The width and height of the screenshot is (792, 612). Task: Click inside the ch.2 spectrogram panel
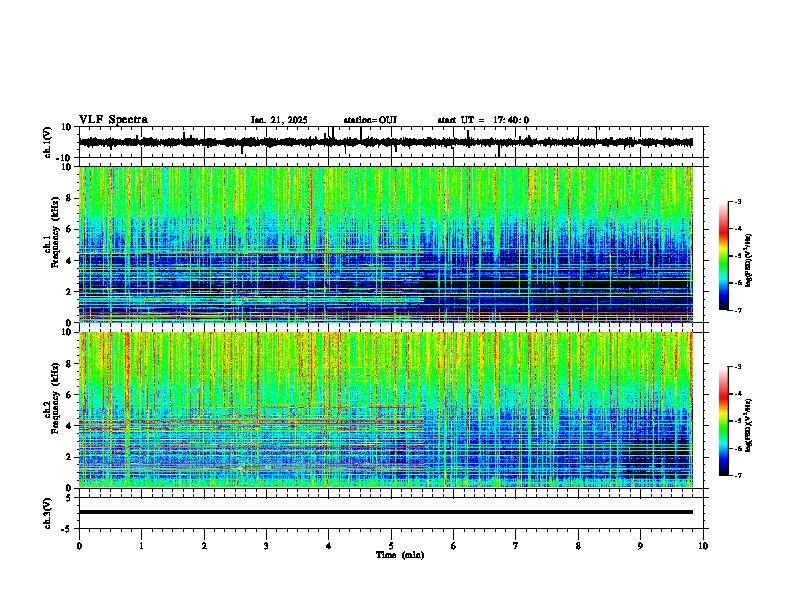pos(386,410)
